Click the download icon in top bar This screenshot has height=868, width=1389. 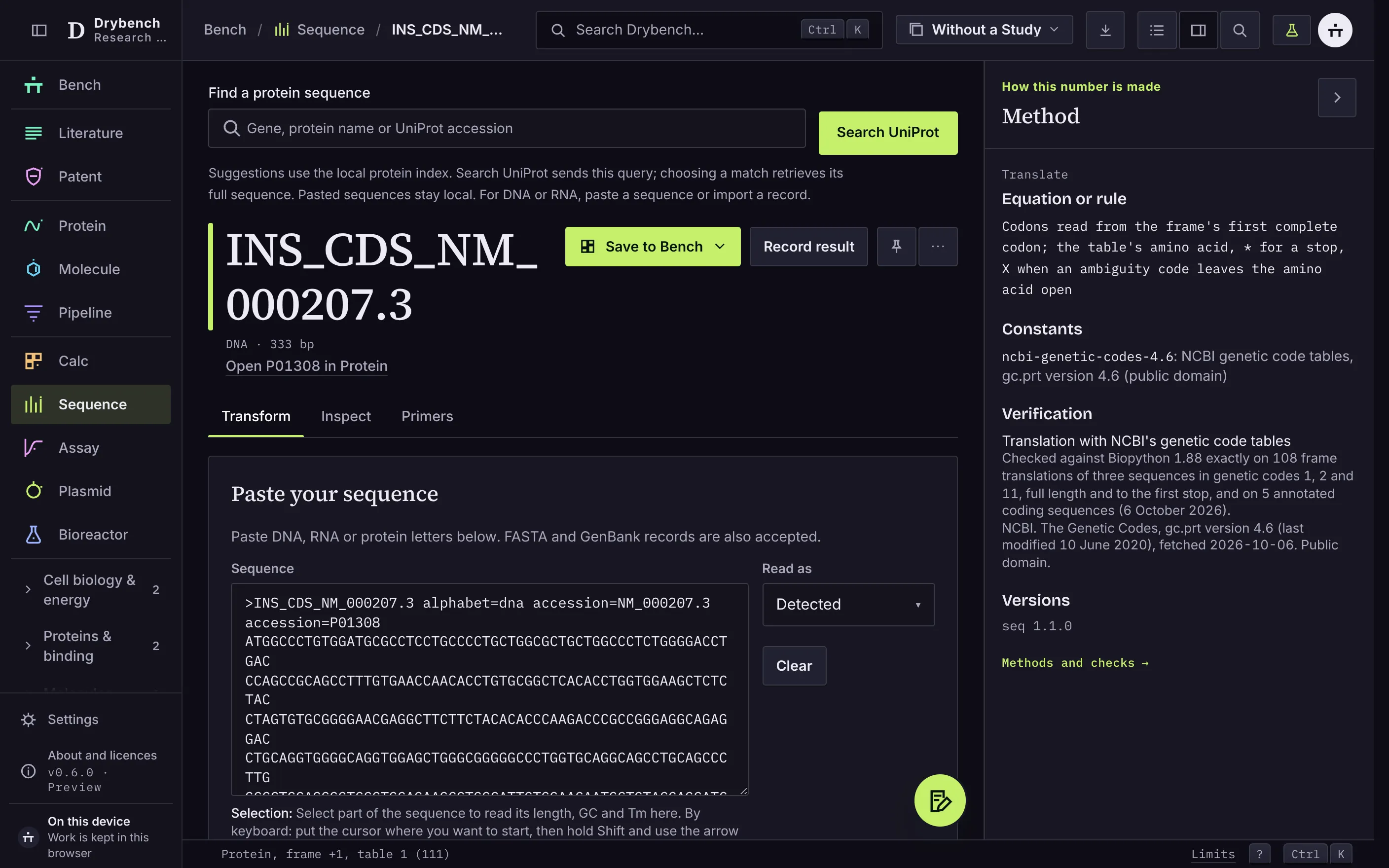click(1105, 30)
